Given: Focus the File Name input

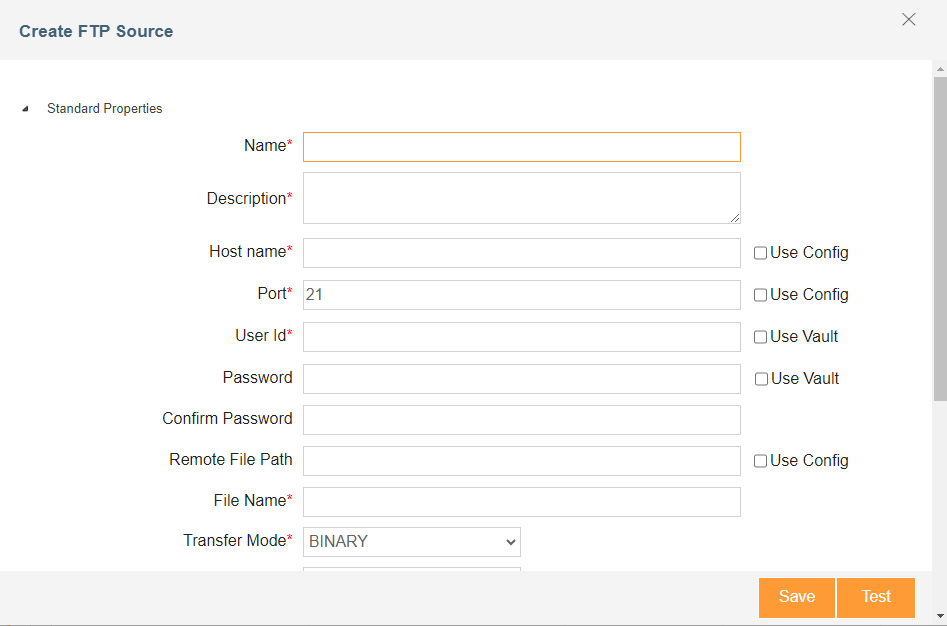Looking at the screenshot, I should [x=522, y=502].
